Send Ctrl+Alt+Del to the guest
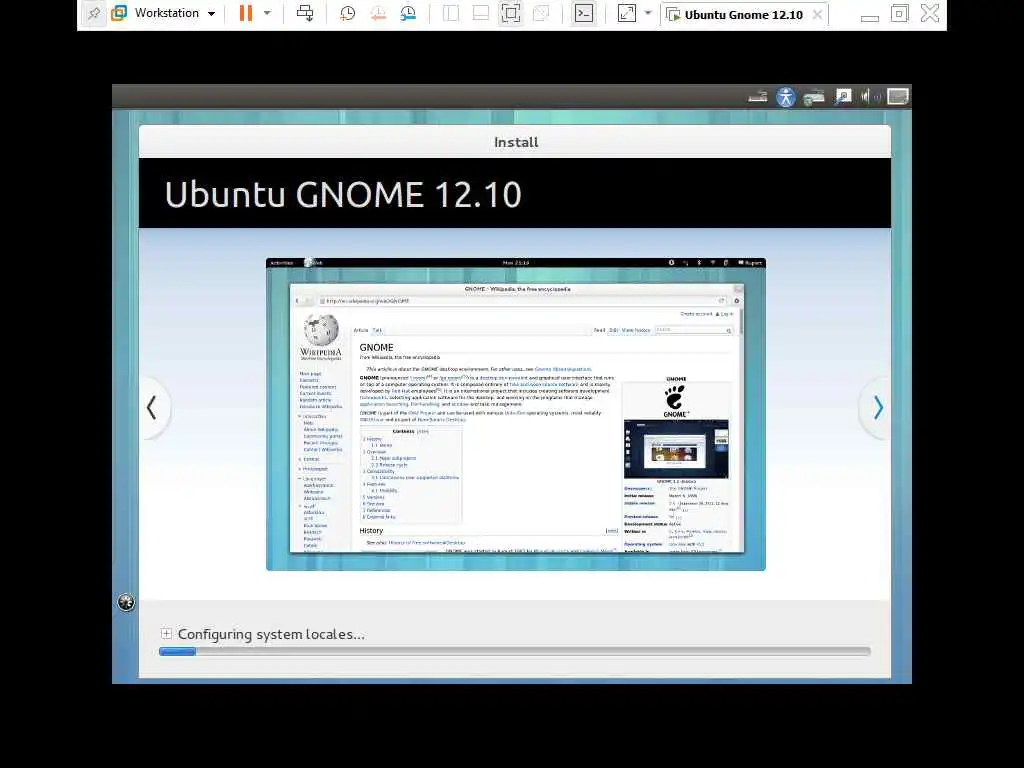 point(305,13)
